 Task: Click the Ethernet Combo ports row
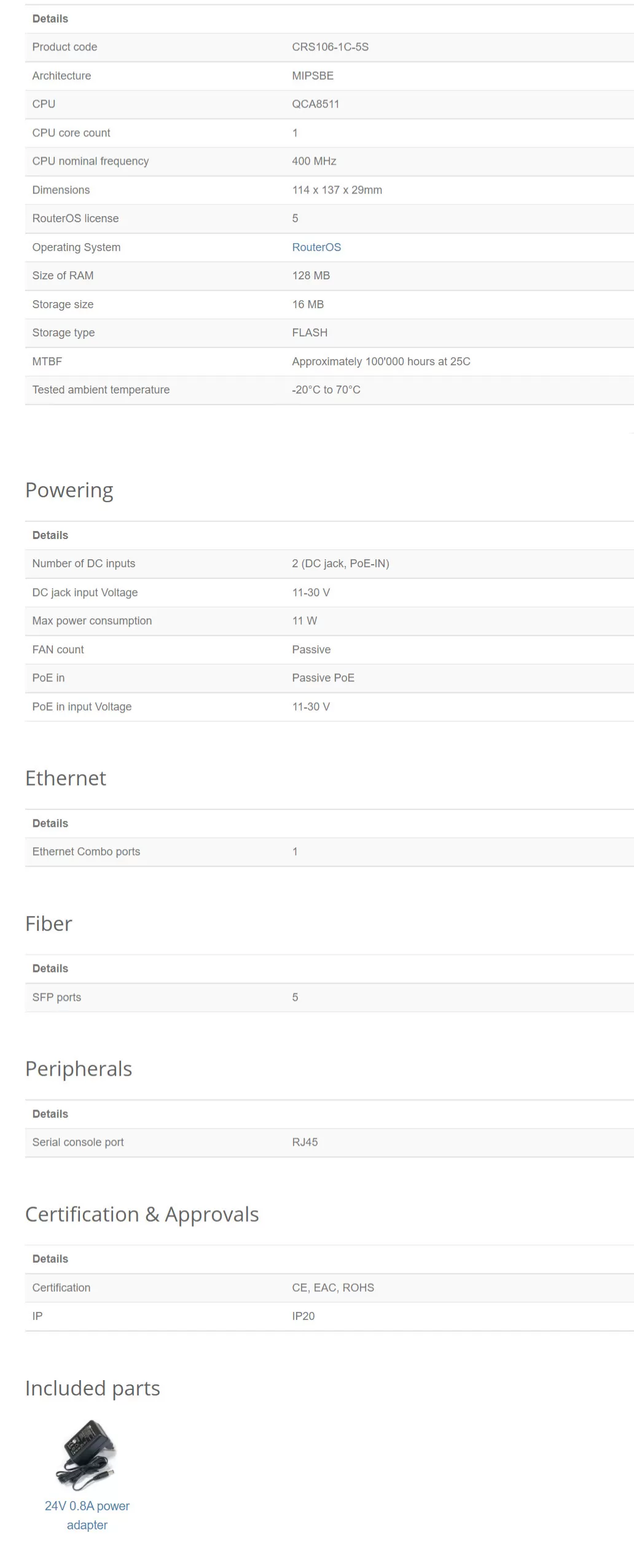pyautogui.click(x=329, y=852)
